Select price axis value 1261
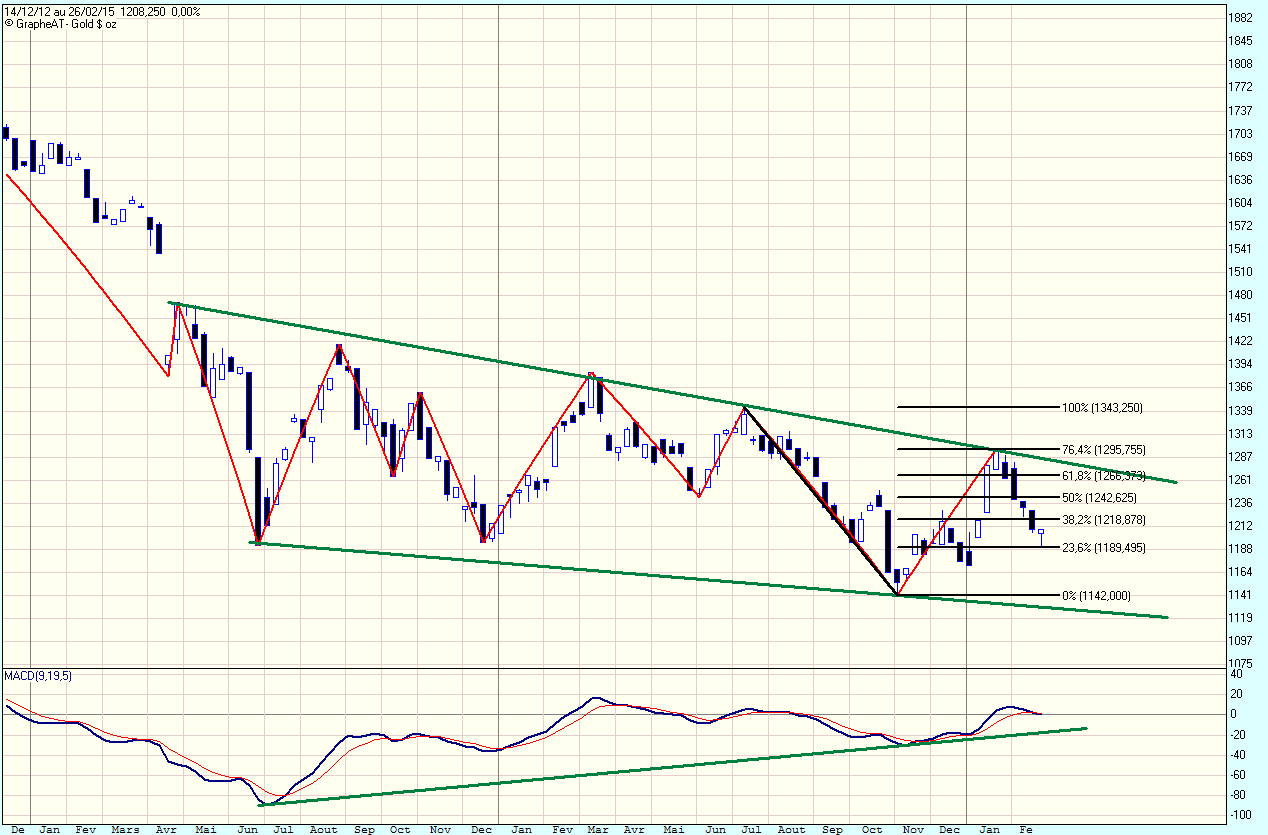This screenshot has height=835, width=1268. [x=1241, y=480]
